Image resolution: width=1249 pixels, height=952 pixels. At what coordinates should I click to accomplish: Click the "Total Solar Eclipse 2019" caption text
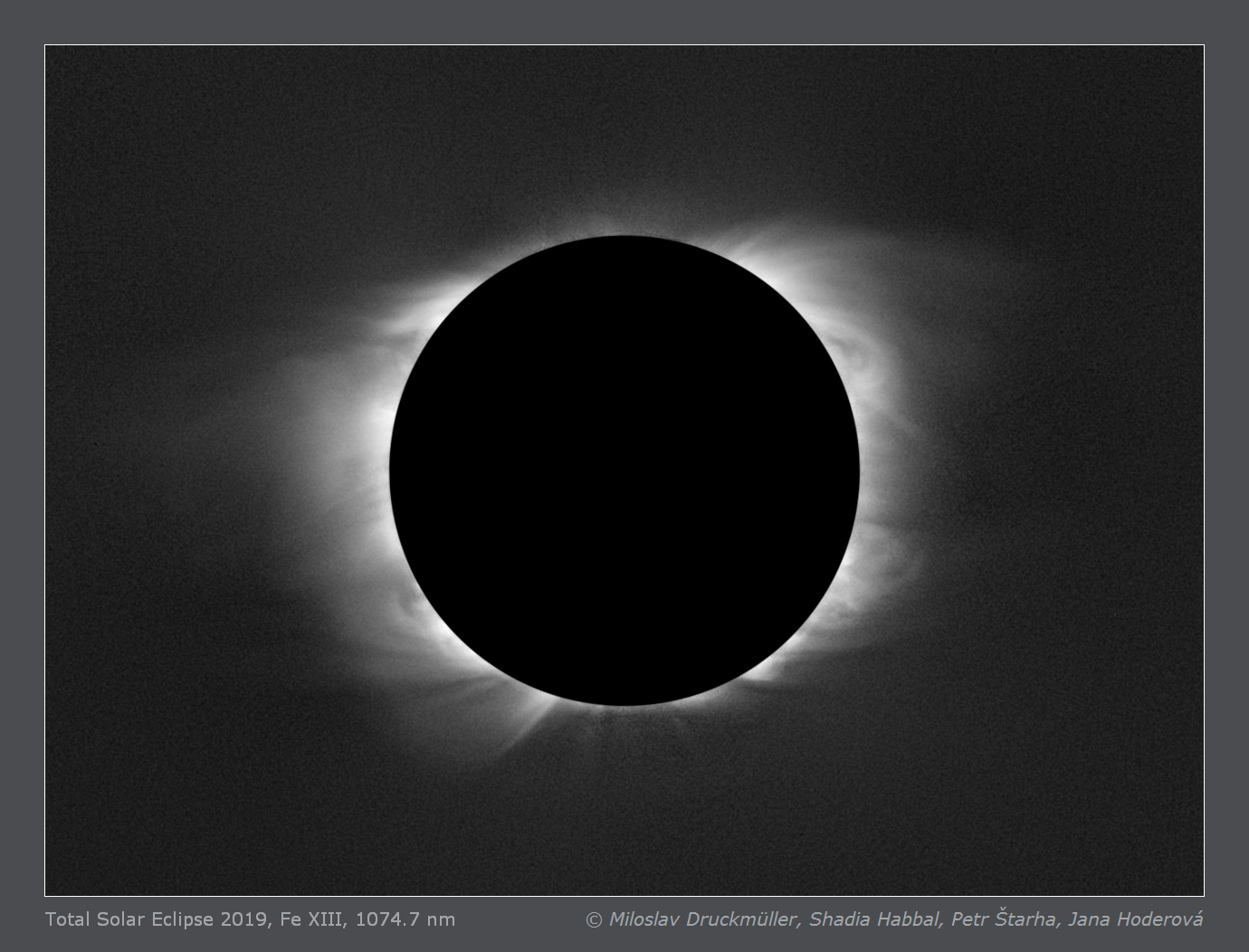click(x=156, y=919)
